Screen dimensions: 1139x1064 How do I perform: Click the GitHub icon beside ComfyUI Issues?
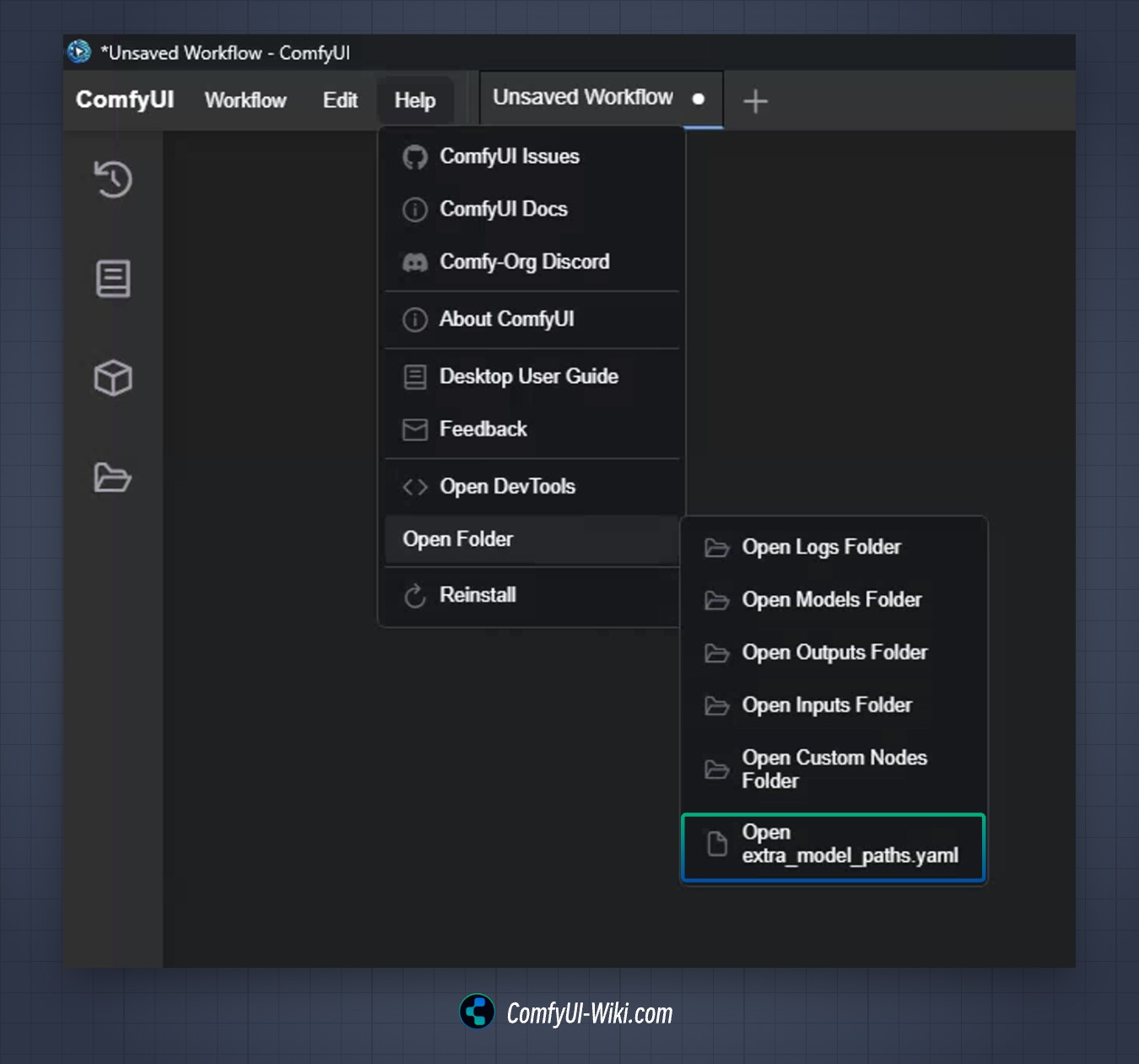(415, 157)
